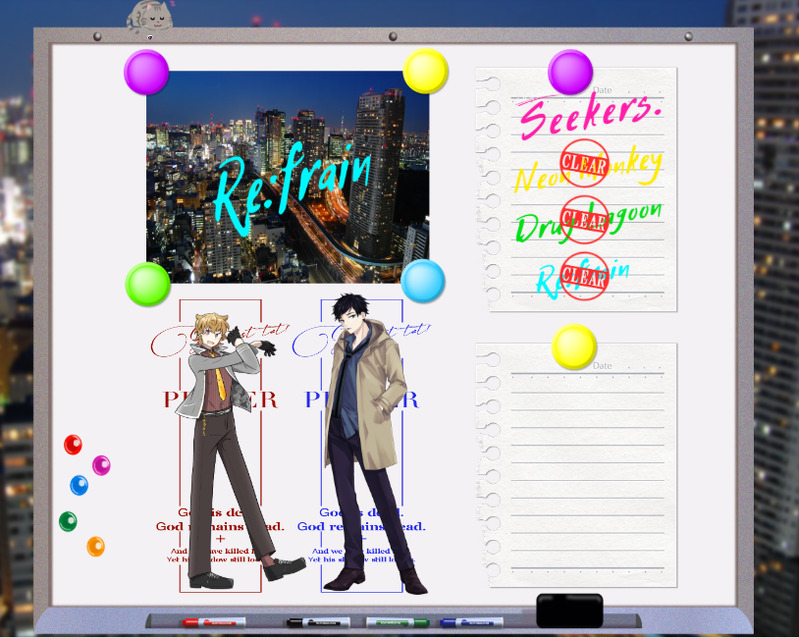
Task: Click the small red magnet
Action: point(73,444)
